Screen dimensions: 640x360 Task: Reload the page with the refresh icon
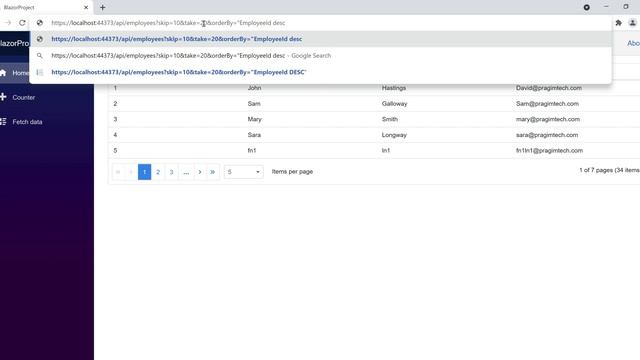click(22, 23)
